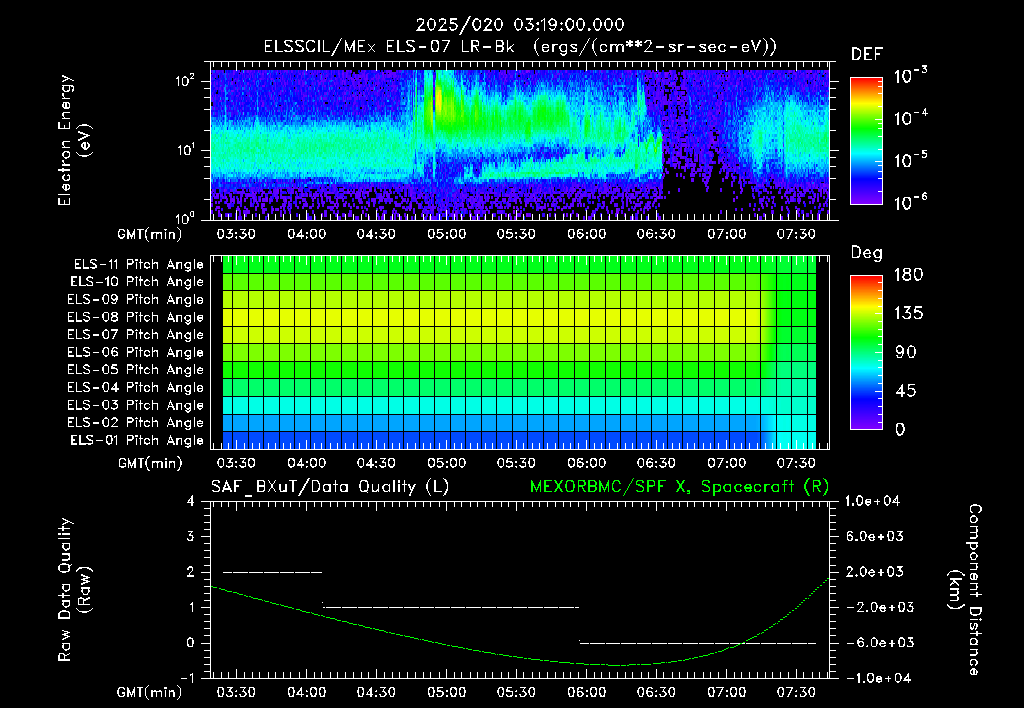1024x708 pixels.
Task: Click the data quality line at level 1
Action: point(451,607)
